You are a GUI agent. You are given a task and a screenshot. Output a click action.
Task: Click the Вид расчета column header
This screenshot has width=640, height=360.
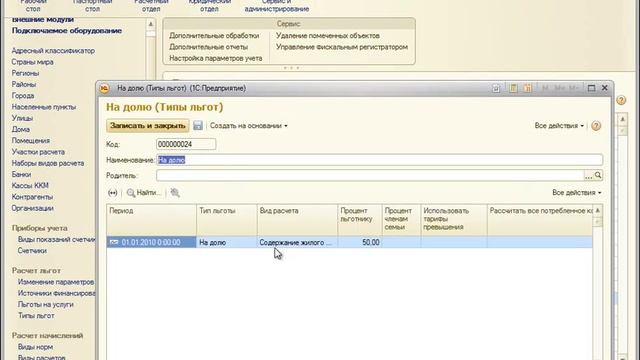(298, 220)
